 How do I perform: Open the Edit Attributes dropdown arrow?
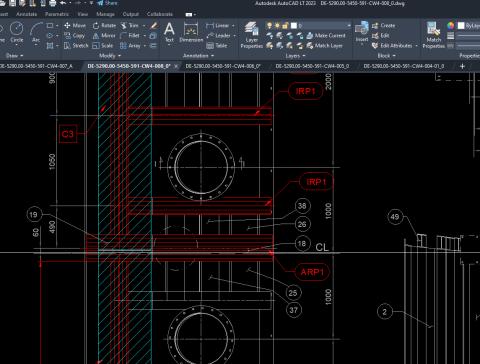click(x=417, y=45)
